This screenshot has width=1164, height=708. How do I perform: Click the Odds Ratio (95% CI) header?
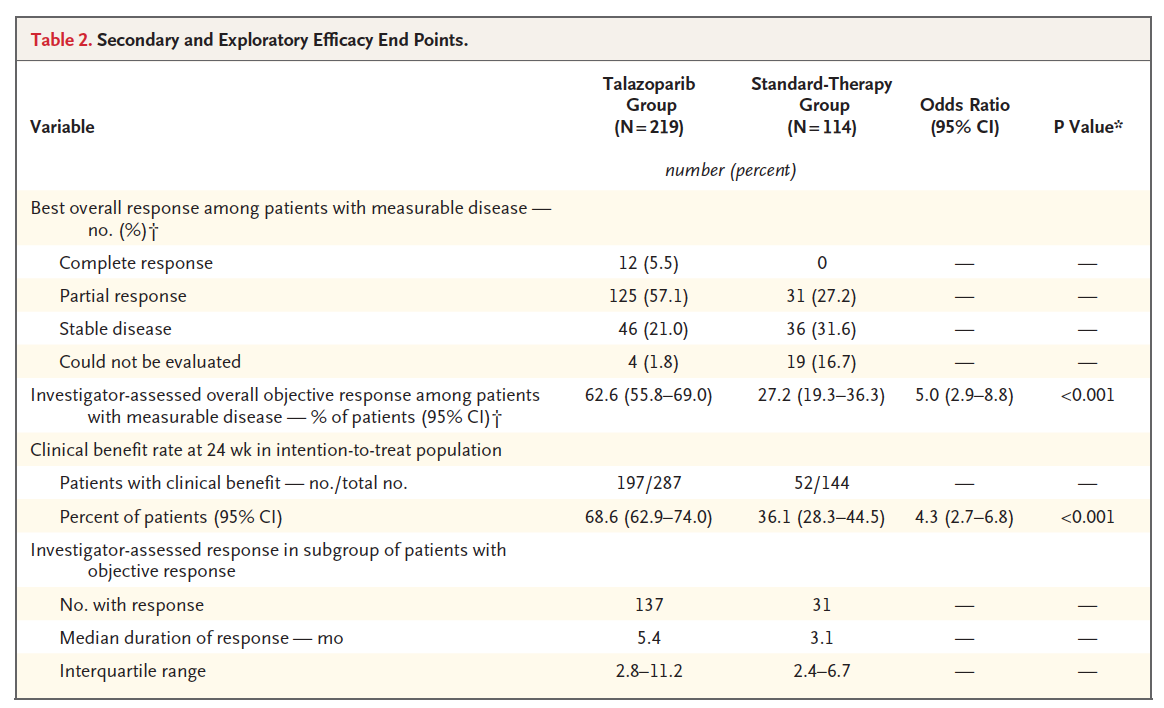click(x=964, y=116)
